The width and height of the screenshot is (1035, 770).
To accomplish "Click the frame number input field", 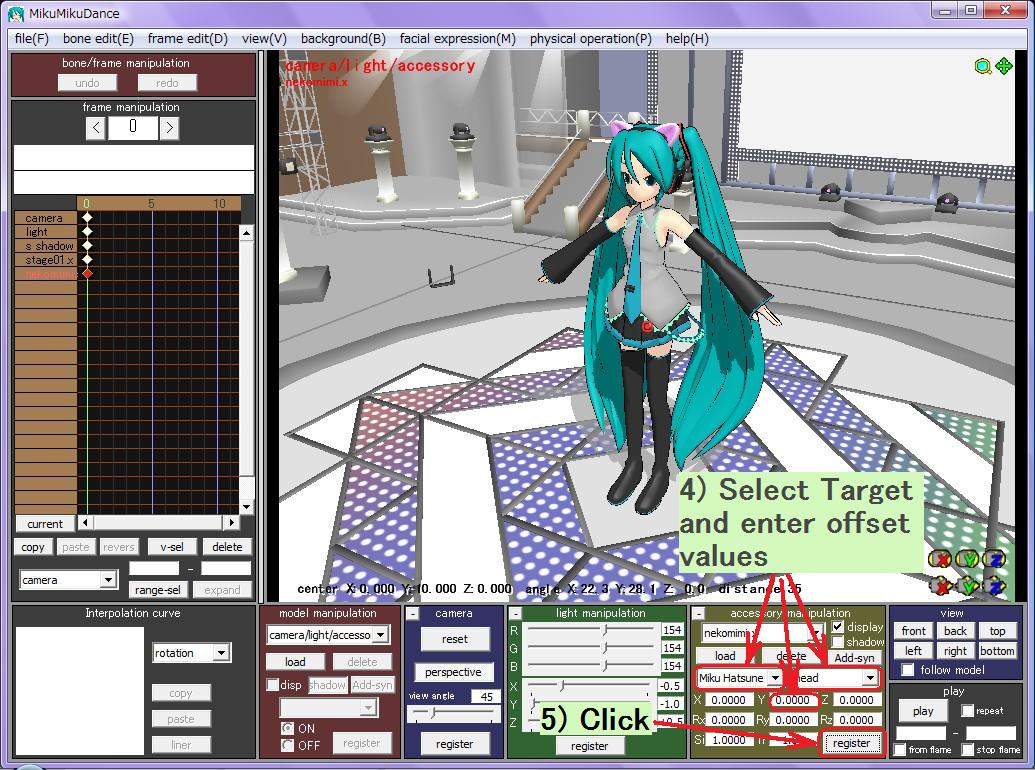I will 133,127.
